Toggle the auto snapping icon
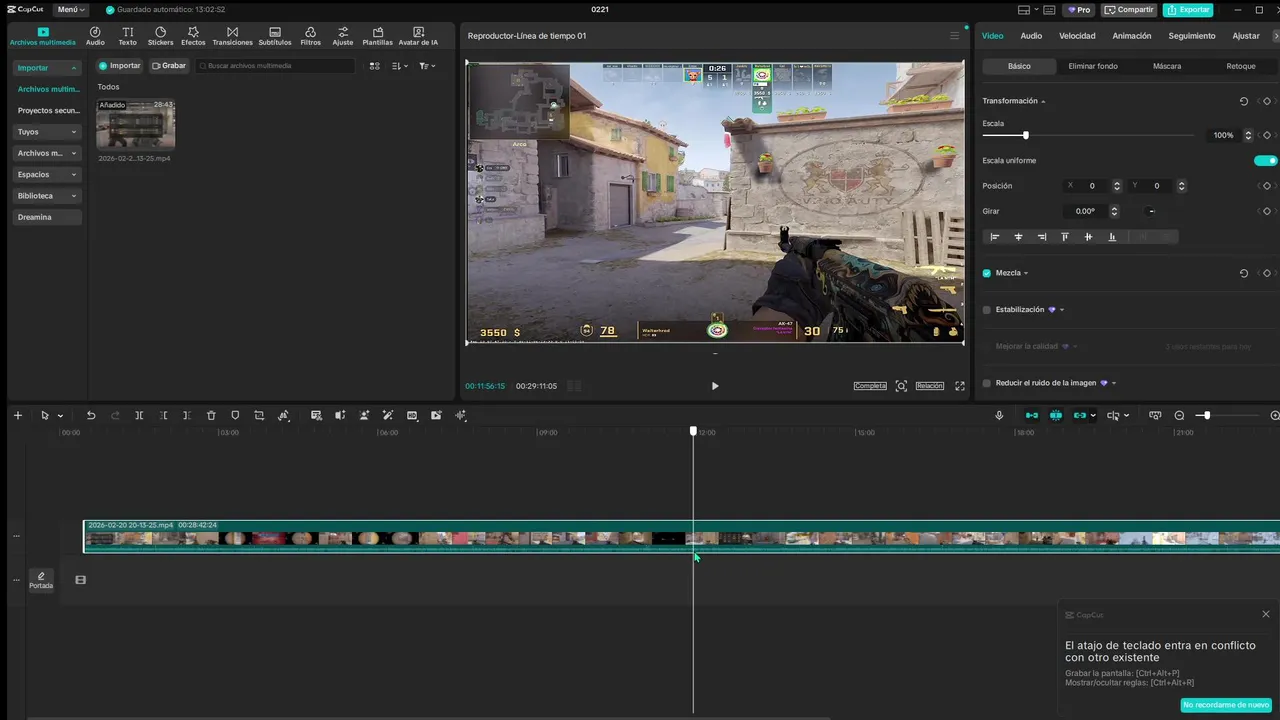This screenshot has height=720, width=1280. (x=1056, y=415)
